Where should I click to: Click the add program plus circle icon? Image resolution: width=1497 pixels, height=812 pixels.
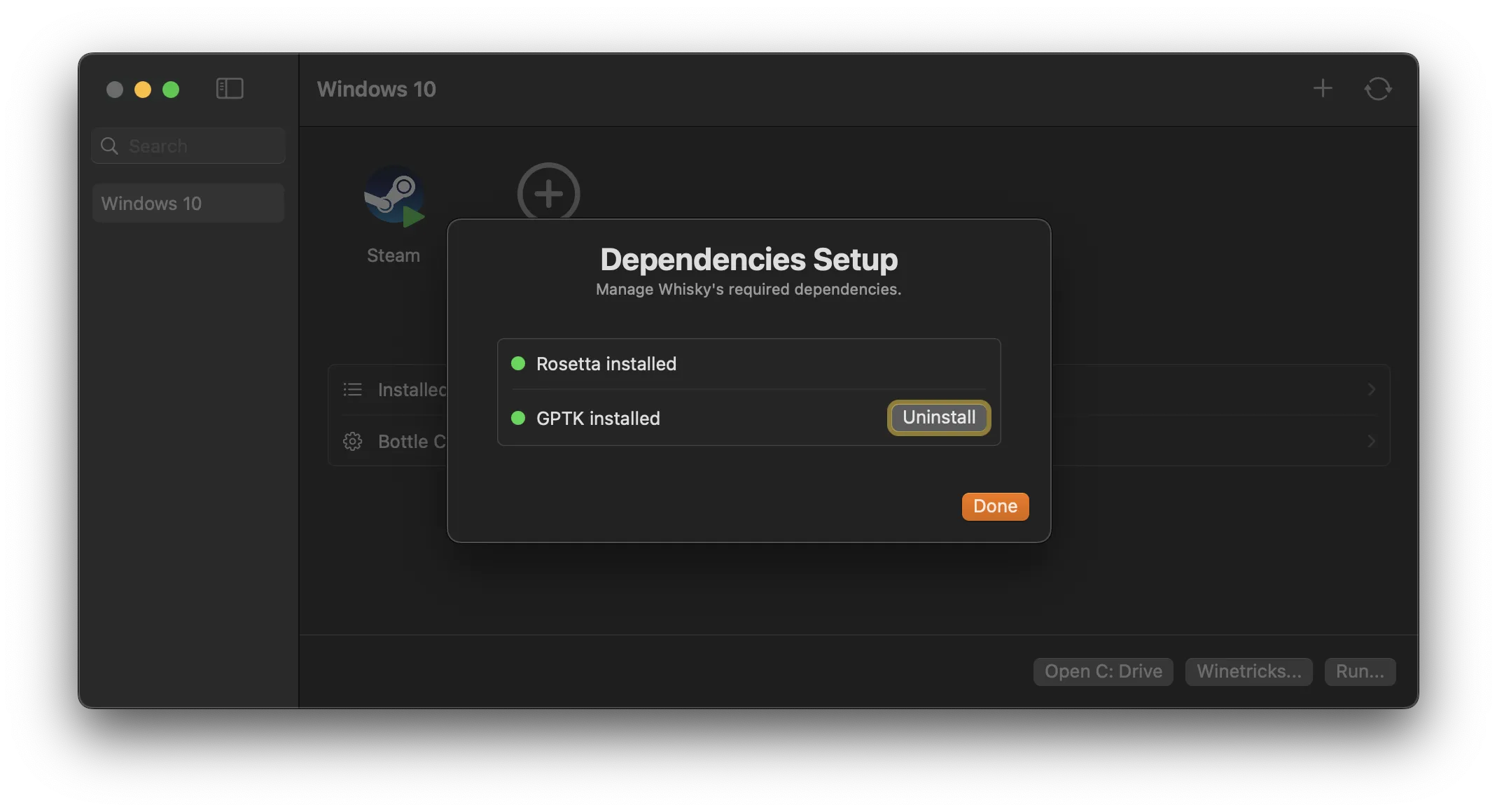[x=548, y=192]
